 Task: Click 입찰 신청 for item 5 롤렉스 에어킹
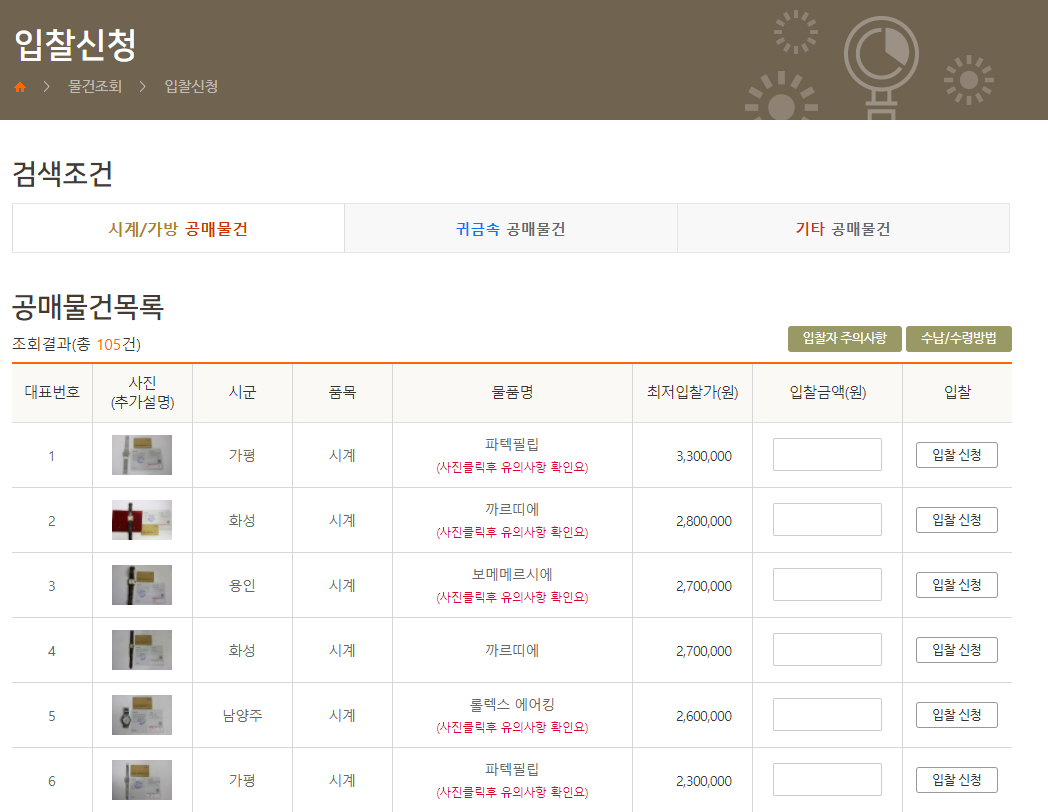pyautogui.click(x=956, y=715)
